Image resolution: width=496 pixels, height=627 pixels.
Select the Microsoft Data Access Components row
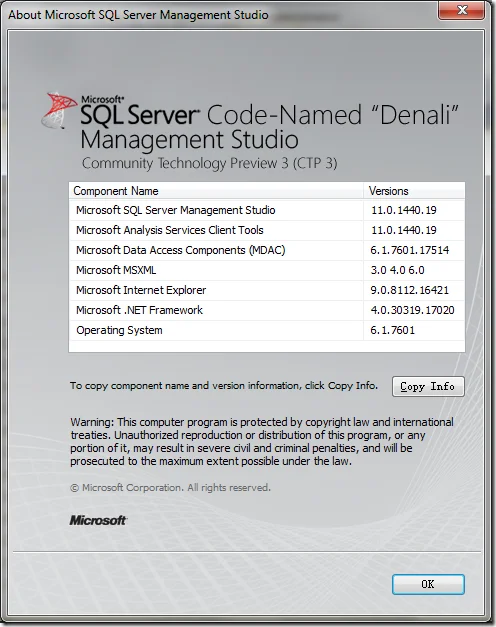(x=267, y=250)
